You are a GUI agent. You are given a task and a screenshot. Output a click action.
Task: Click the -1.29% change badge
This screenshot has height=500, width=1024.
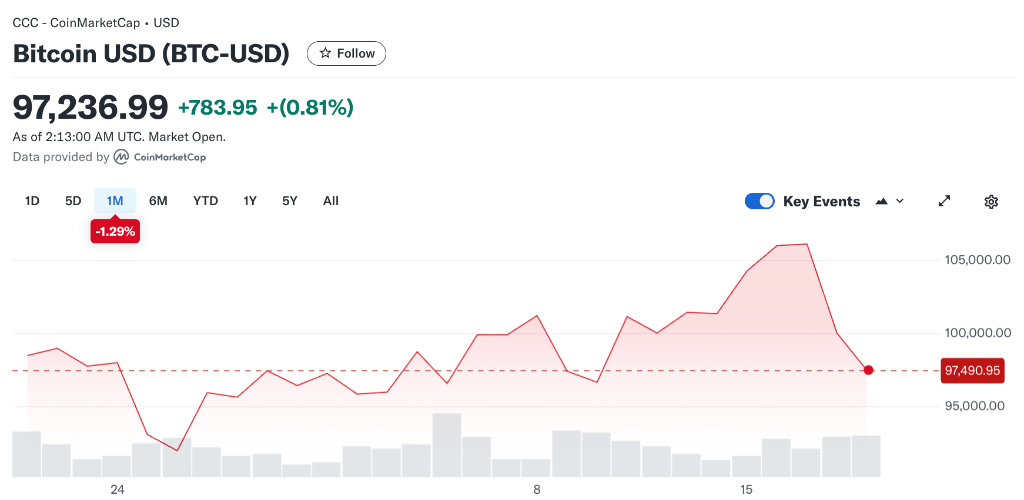pos(115,232)
